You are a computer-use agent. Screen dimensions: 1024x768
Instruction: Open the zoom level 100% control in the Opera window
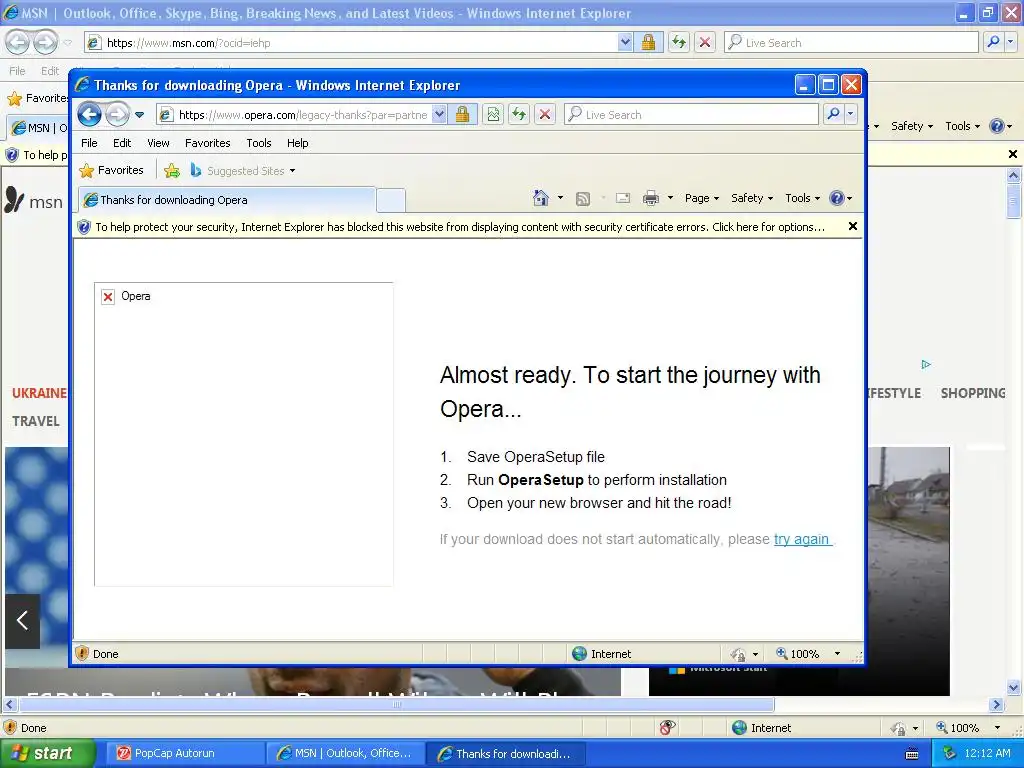coord(797,654)
